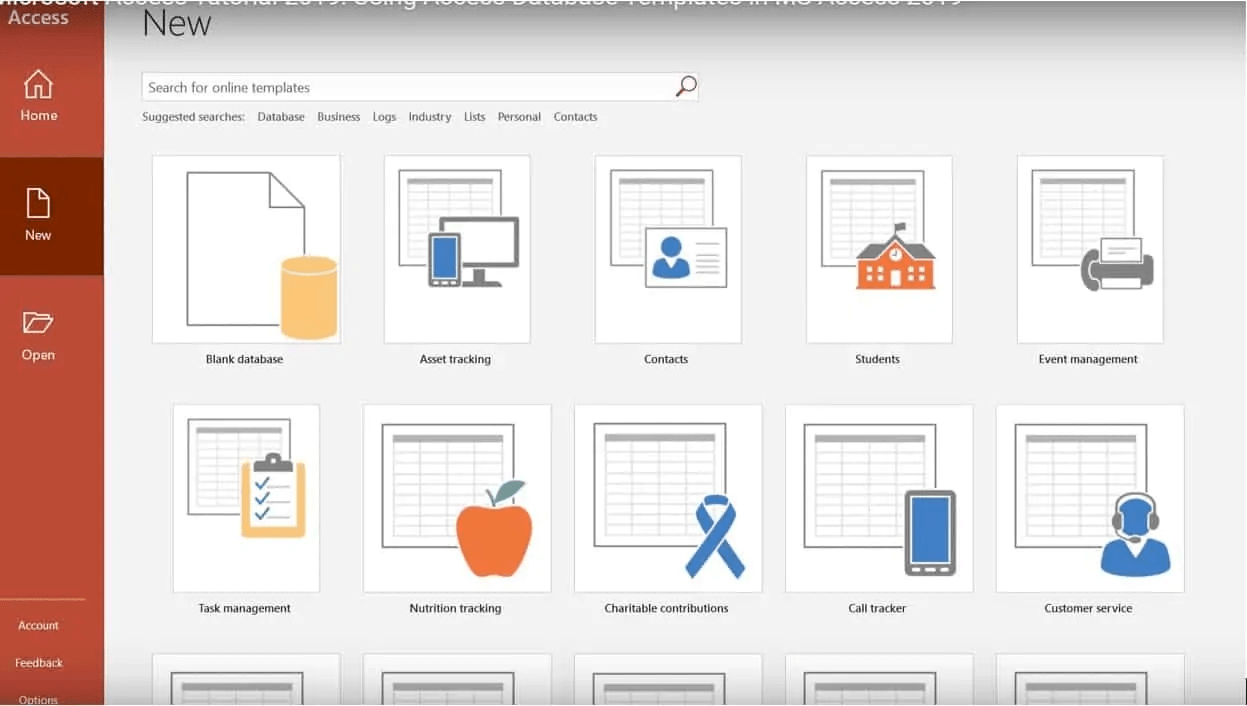Pick the Students schoolhouse template icon
Image resolution: width=1247 pixels, height=706 pixels.
879,250
